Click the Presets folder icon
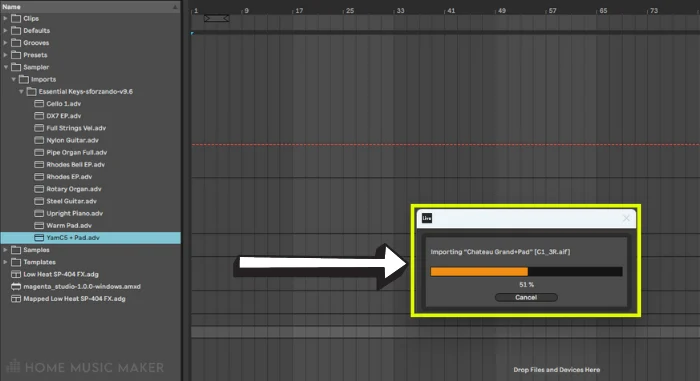Image resolution: width=700 pixels, height=381 pixels. (x=16, y=55)
